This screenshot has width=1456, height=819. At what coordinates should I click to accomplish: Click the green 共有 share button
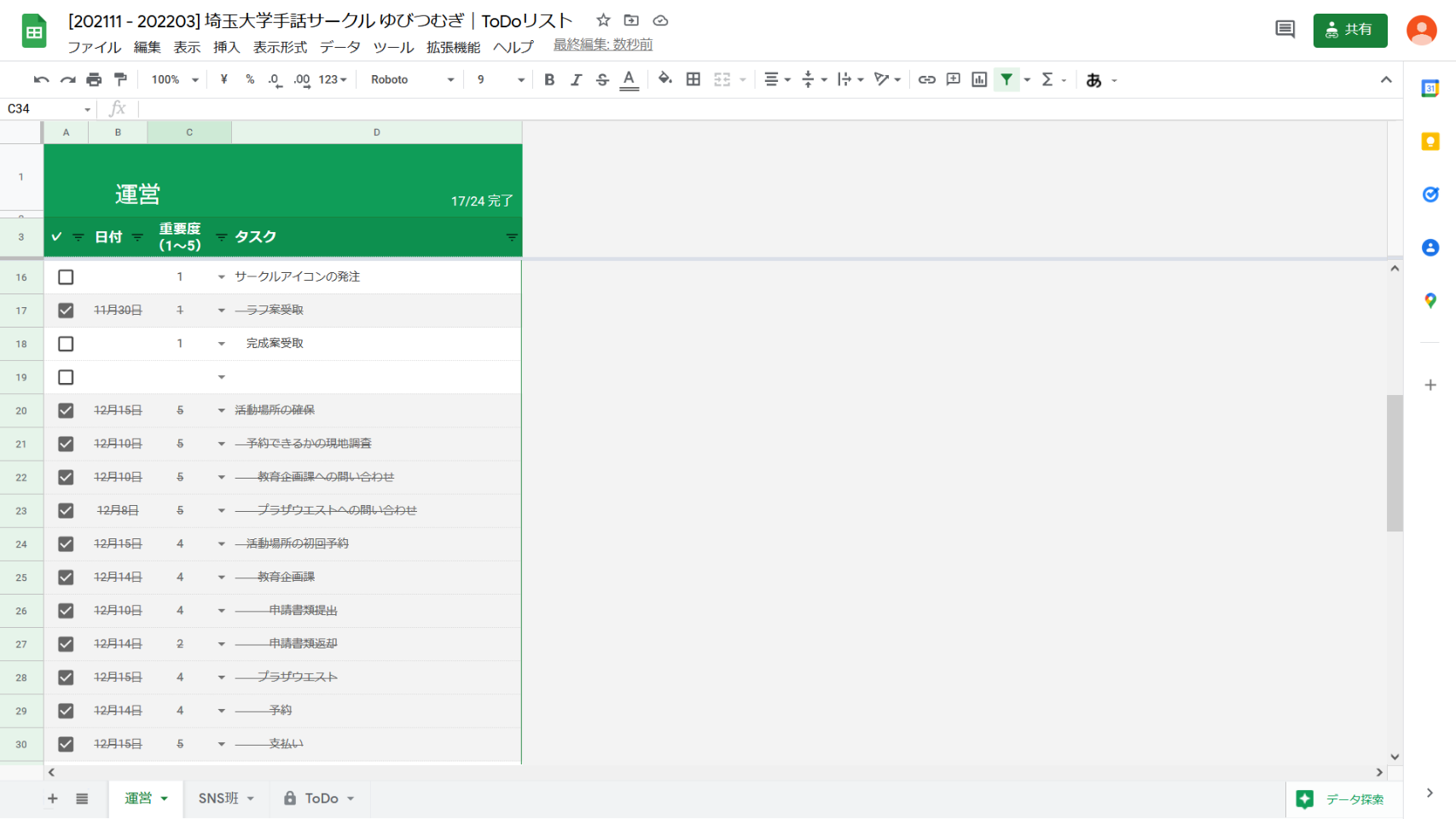1349,30
